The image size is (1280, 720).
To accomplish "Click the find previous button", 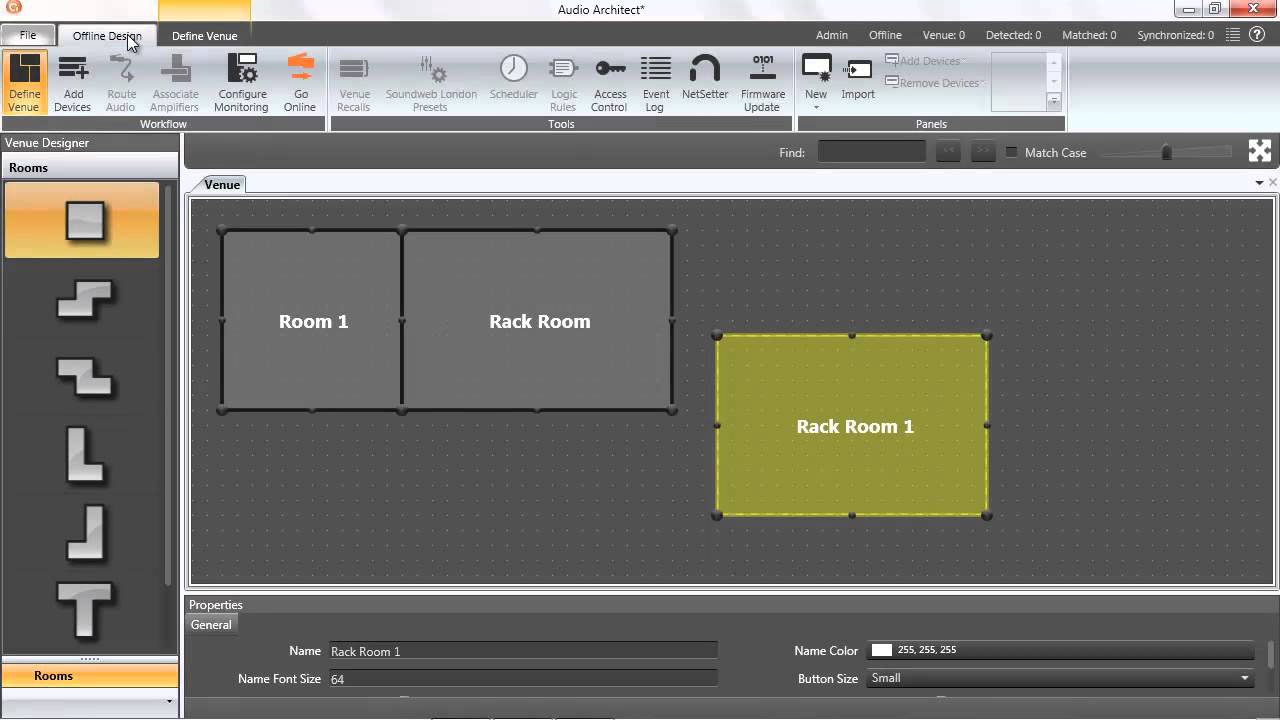I will point(948,152).
